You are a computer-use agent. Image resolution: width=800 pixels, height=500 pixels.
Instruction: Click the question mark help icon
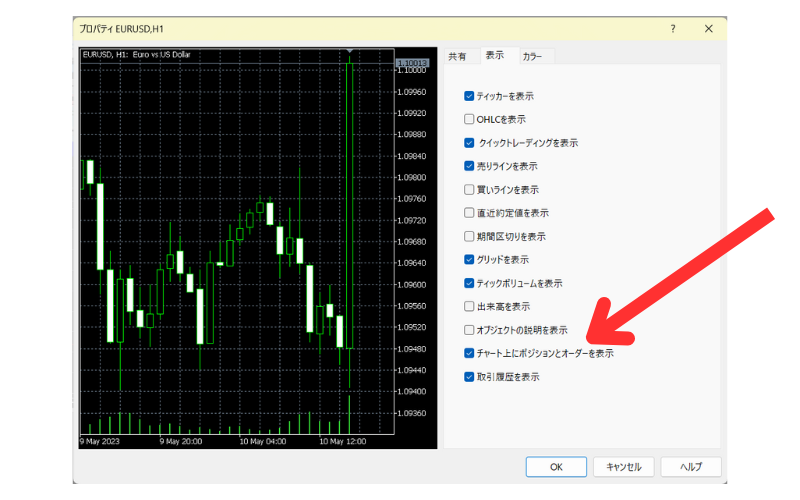click(x=673, y=29)
